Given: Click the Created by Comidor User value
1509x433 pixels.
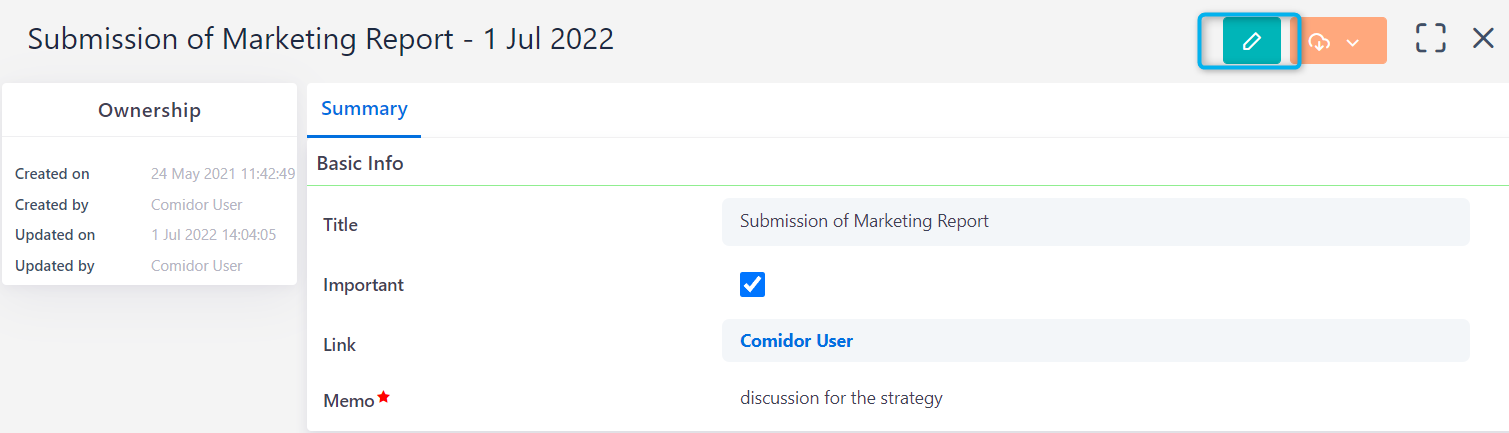Looking at the screenshot, I should click(x=196, y=205).
